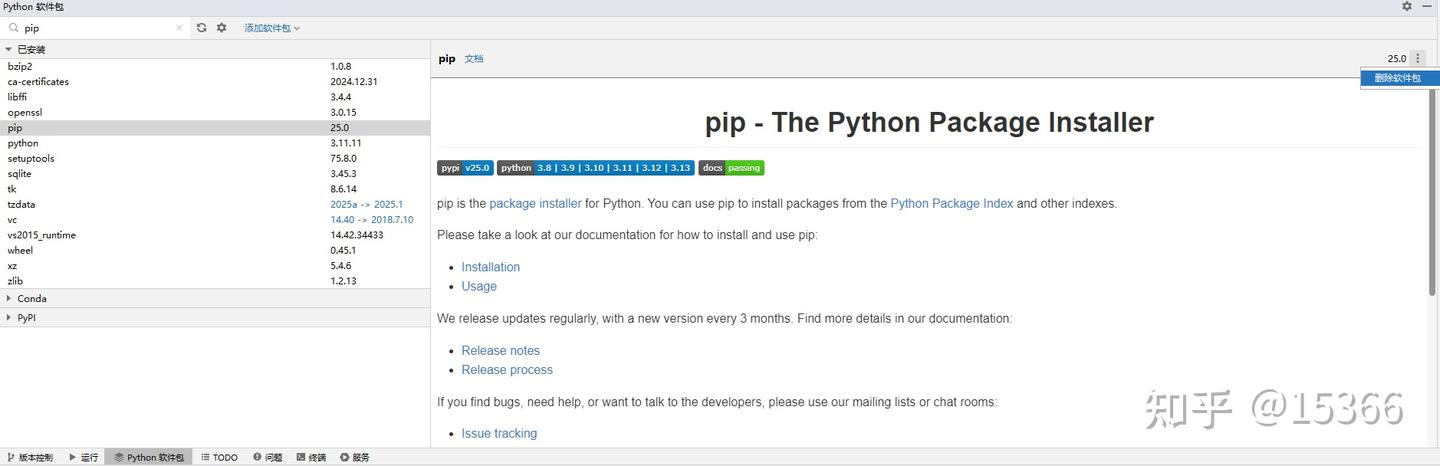Open the 添加软件包 dropdown
Image resolution: width=1440 pixels, height=466 pixels.
(x=272, y=28)
